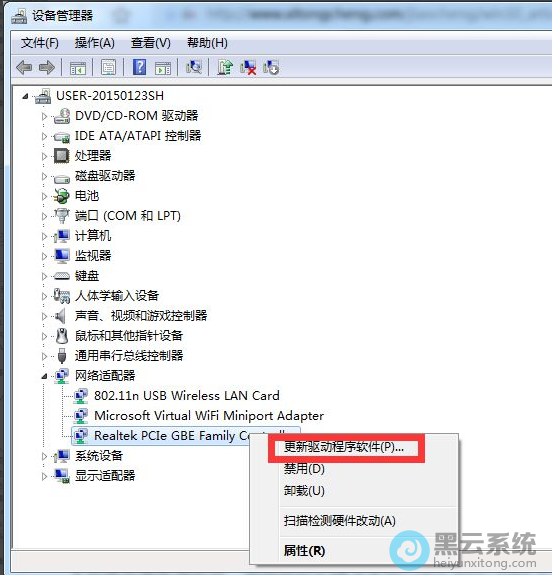Click the Scan for hardware changes toolbar icon
This screenshot has height=575, width=552.
click(194, 67)
